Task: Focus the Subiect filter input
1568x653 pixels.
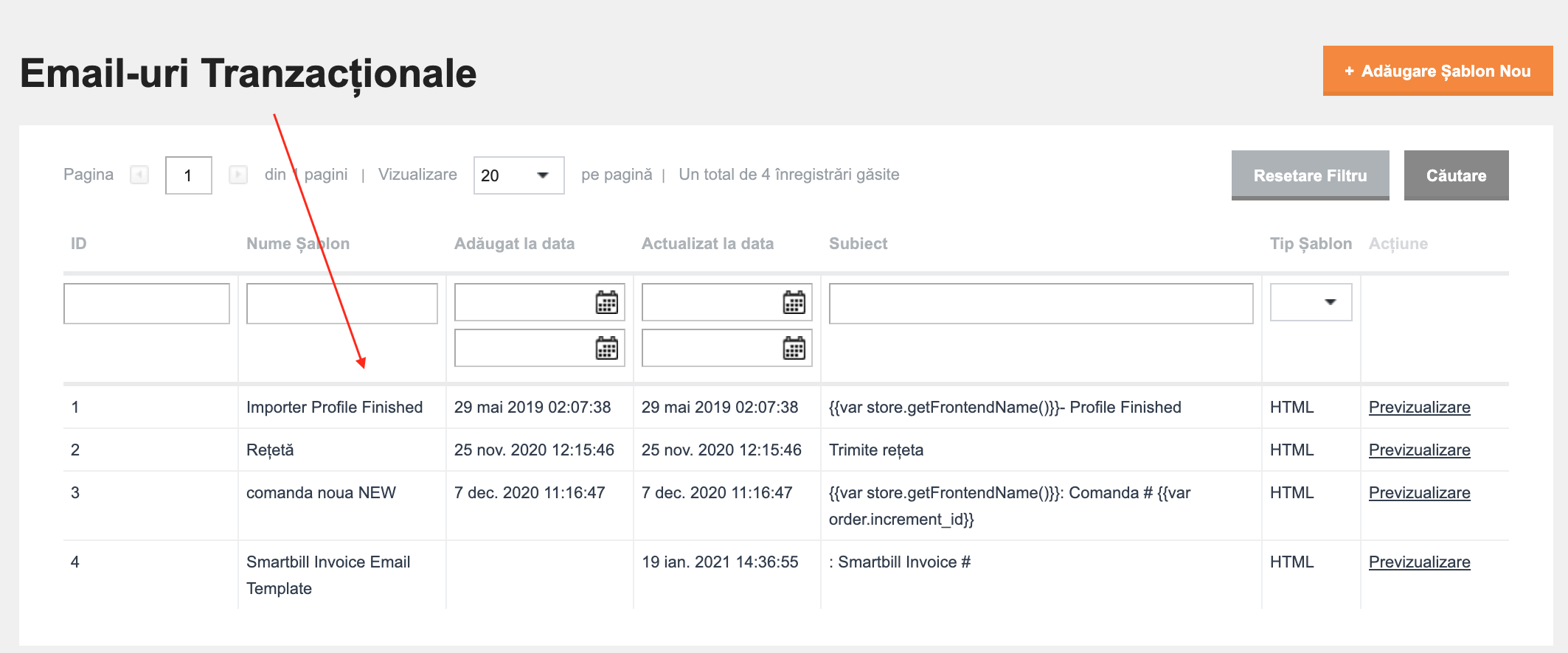Action: [1041, 304]
